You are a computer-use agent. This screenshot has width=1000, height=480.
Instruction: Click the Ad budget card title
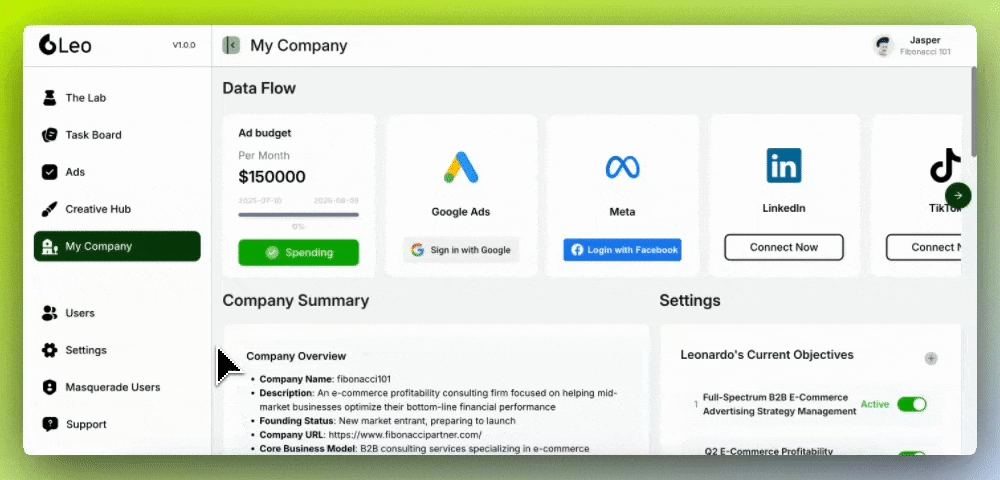click(x=265, y=133)
